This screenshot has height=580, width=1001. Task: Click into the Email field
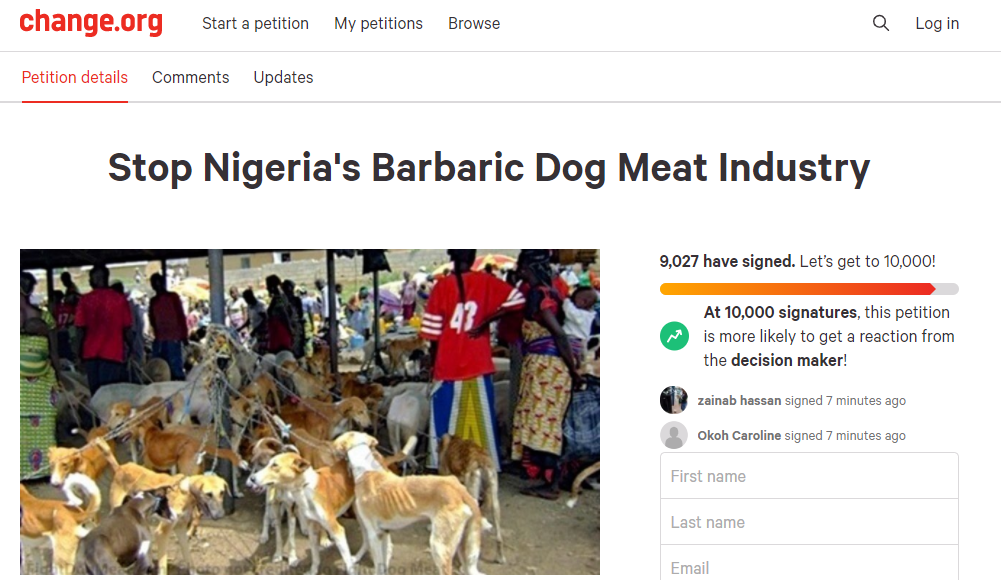click(x=809, y=566)
